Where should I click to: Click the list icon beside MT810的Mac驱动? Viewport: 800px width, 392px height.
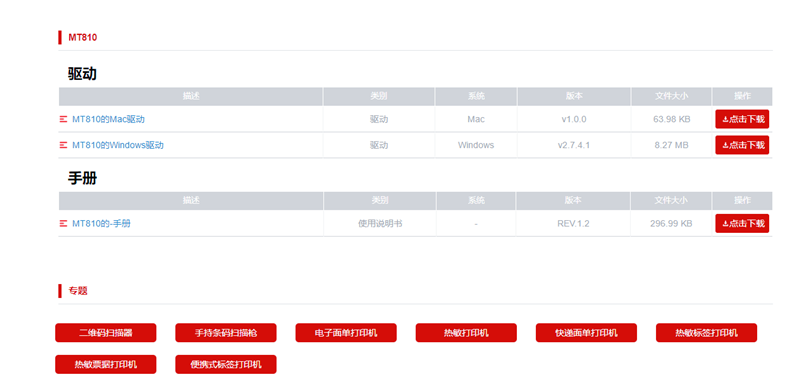63,119
